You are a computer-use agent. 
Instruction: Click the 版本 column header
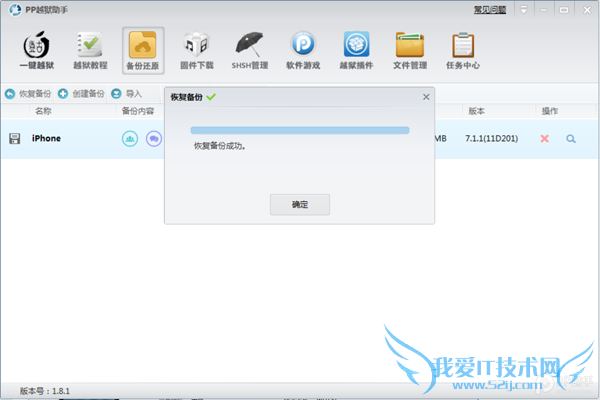tap(476, 111)
